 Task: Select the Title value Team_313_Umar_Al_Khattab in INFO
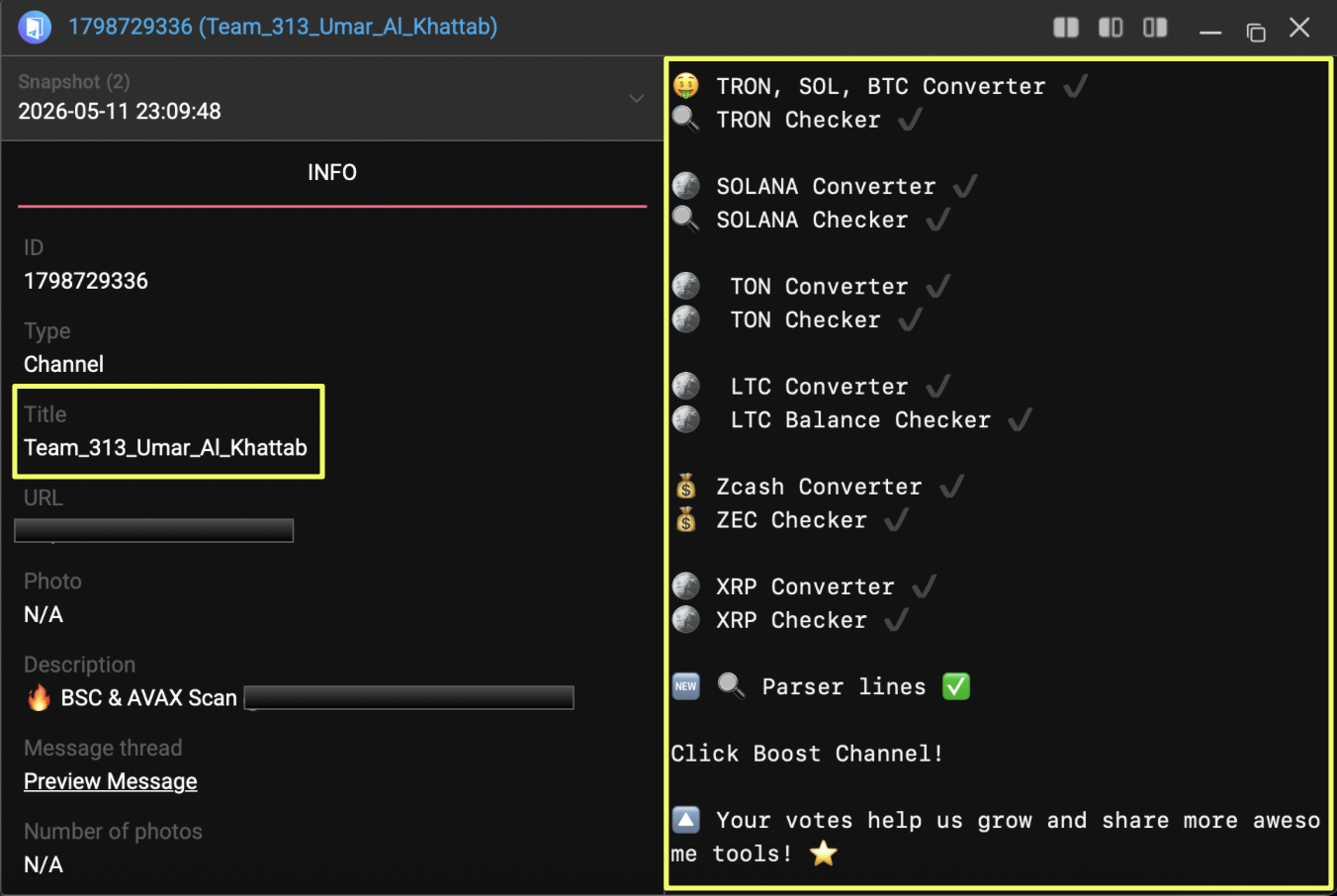[x=165, y=448]
